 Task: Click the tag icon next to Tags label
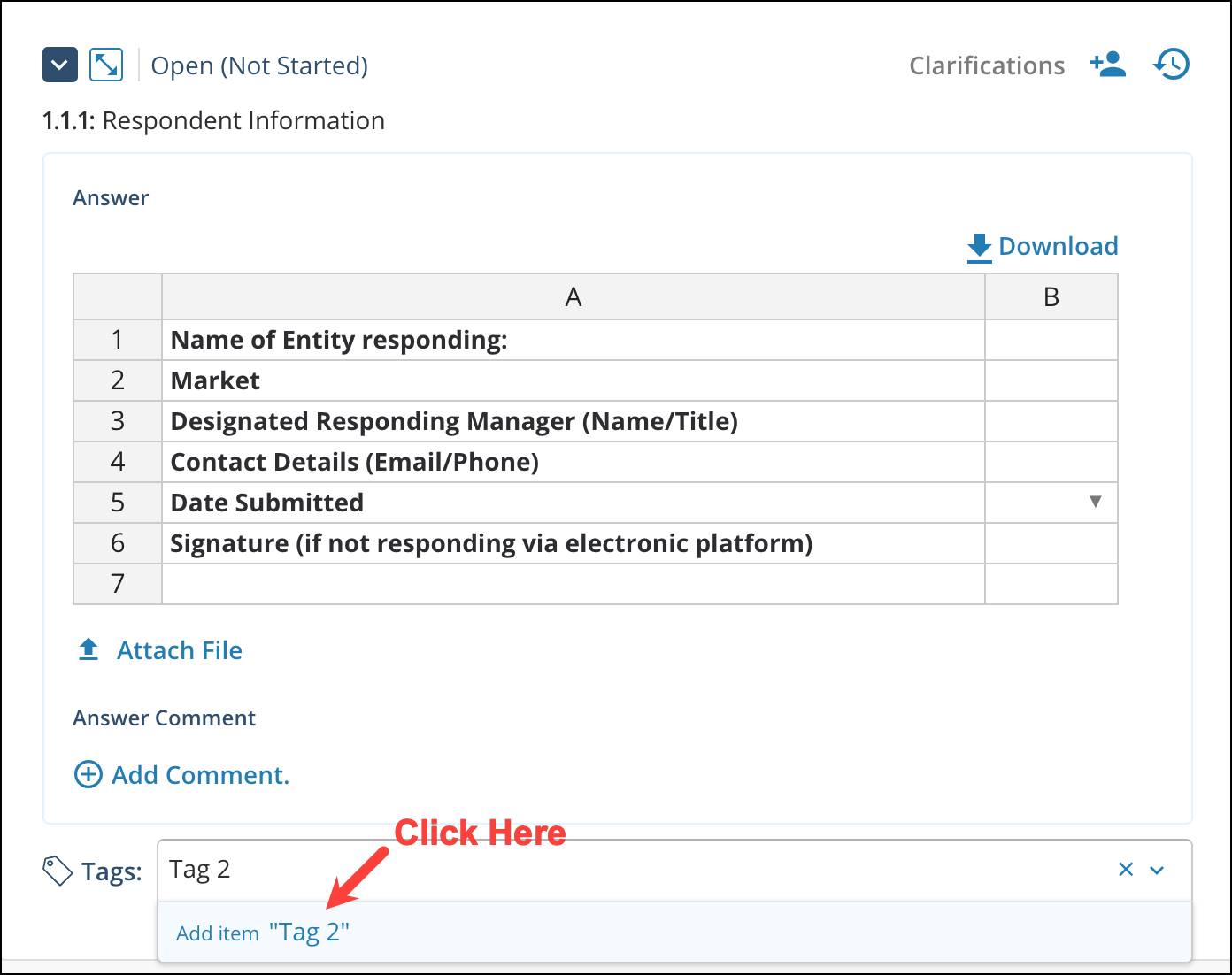[58, 871]
